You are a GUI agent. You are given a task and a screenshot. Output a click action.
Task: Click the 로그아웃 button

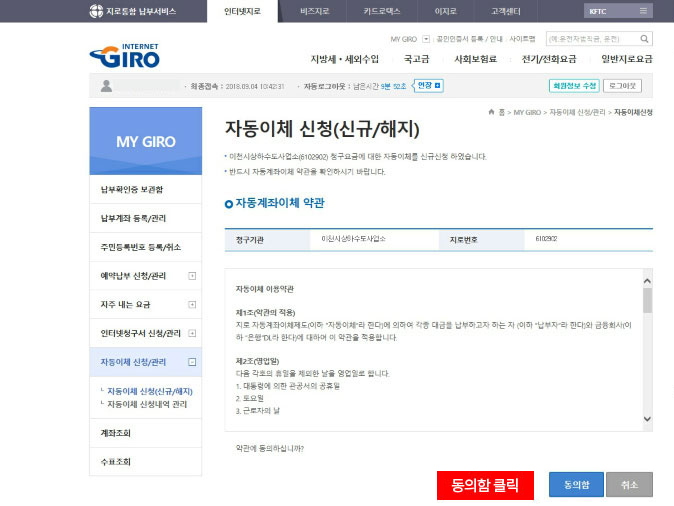pyautogui.click(x=622, y=86)
